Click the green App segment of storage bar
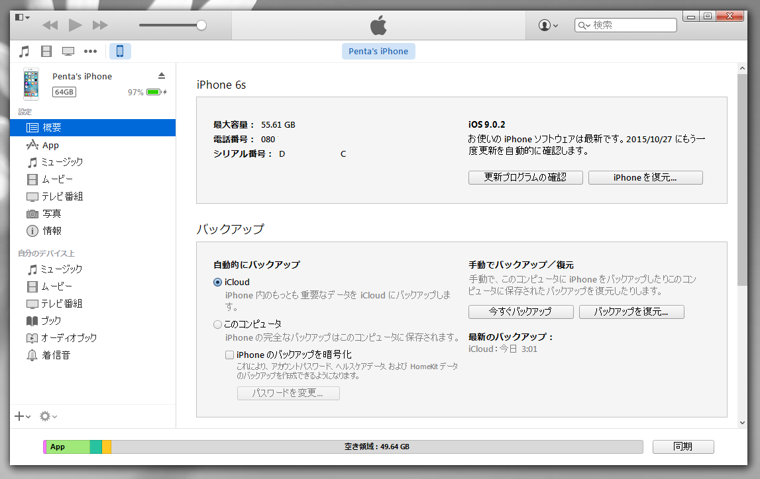The image size is (760, 479). (68, 447)
